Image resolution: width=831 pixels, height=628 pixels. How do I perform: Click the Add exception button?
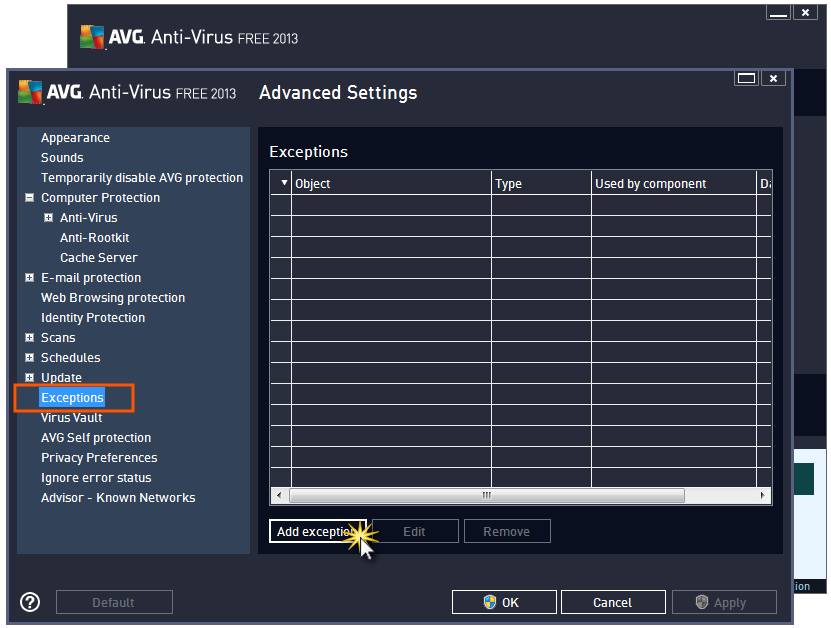pos(317,532)
